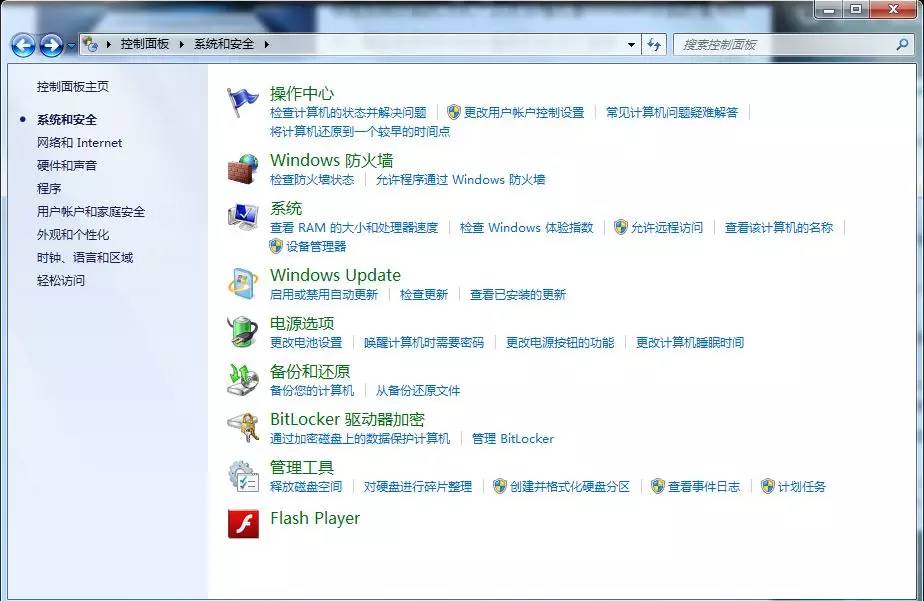Open the Windows 防火墙 heading
This screenshot has height=601, width=924.
click(x=332, y=160)
